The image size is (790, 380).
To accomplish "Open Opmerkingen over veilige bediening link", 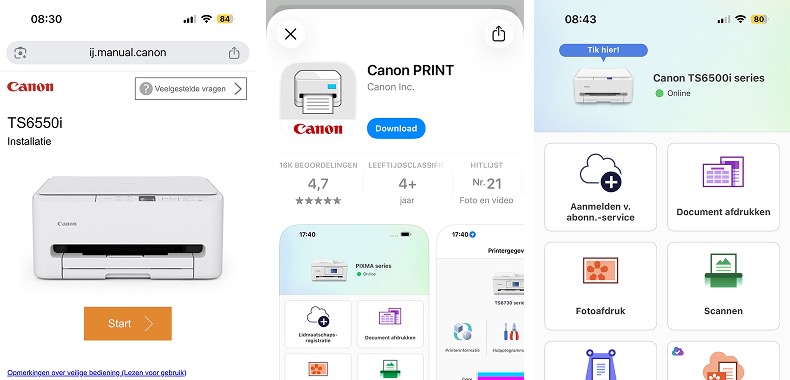I will (97, 373).
